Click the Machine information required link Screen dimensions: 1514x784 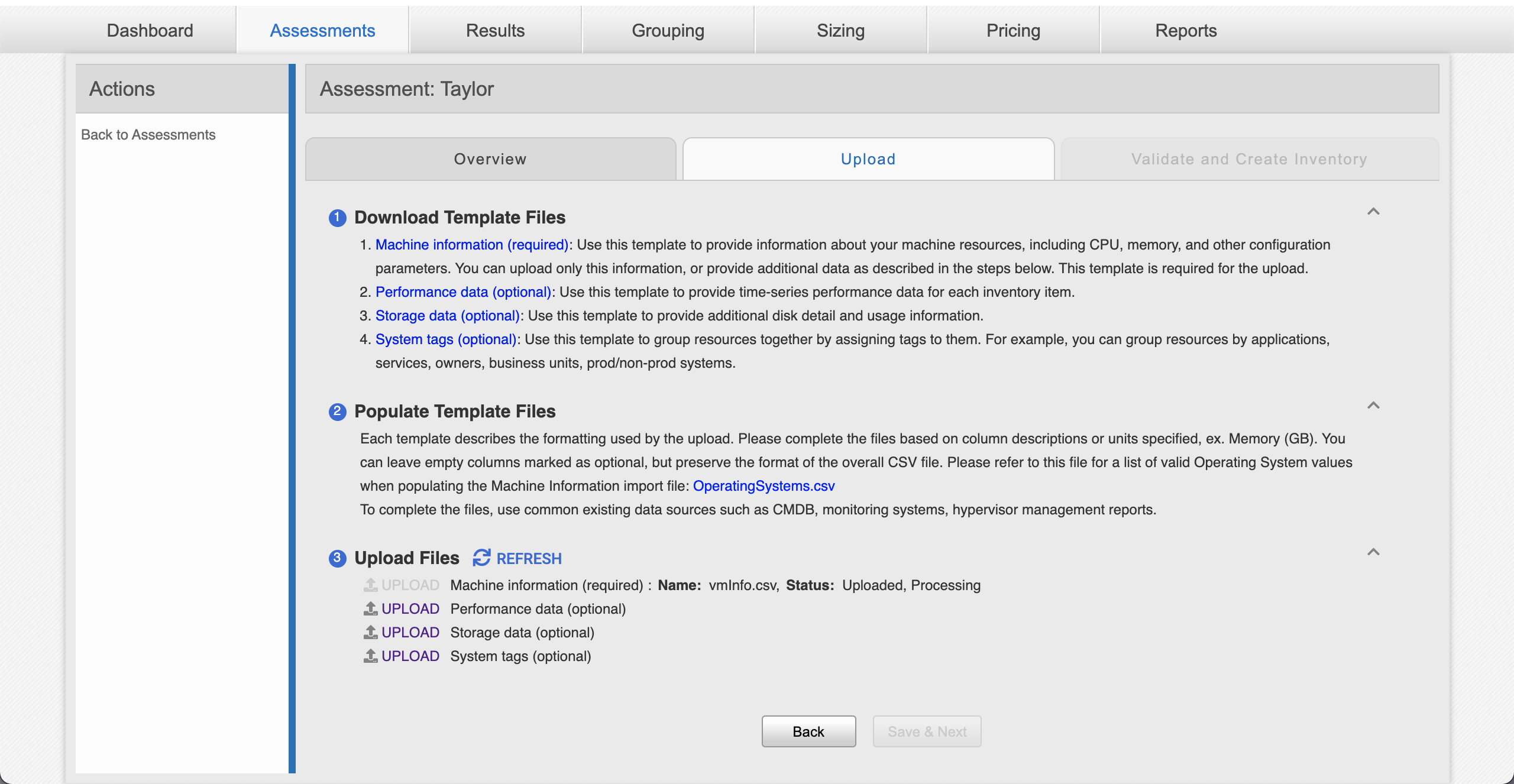click(x=471, y=245)
